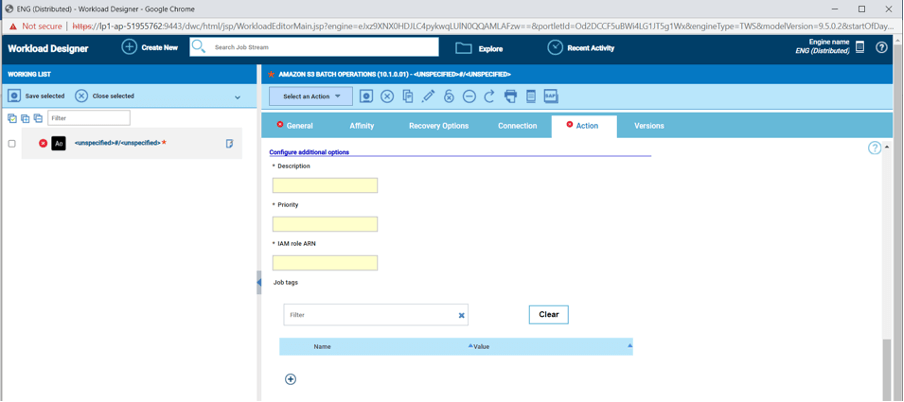Open the Recovery Options tab
Screen dimensions: 904x402
[439, 126]
